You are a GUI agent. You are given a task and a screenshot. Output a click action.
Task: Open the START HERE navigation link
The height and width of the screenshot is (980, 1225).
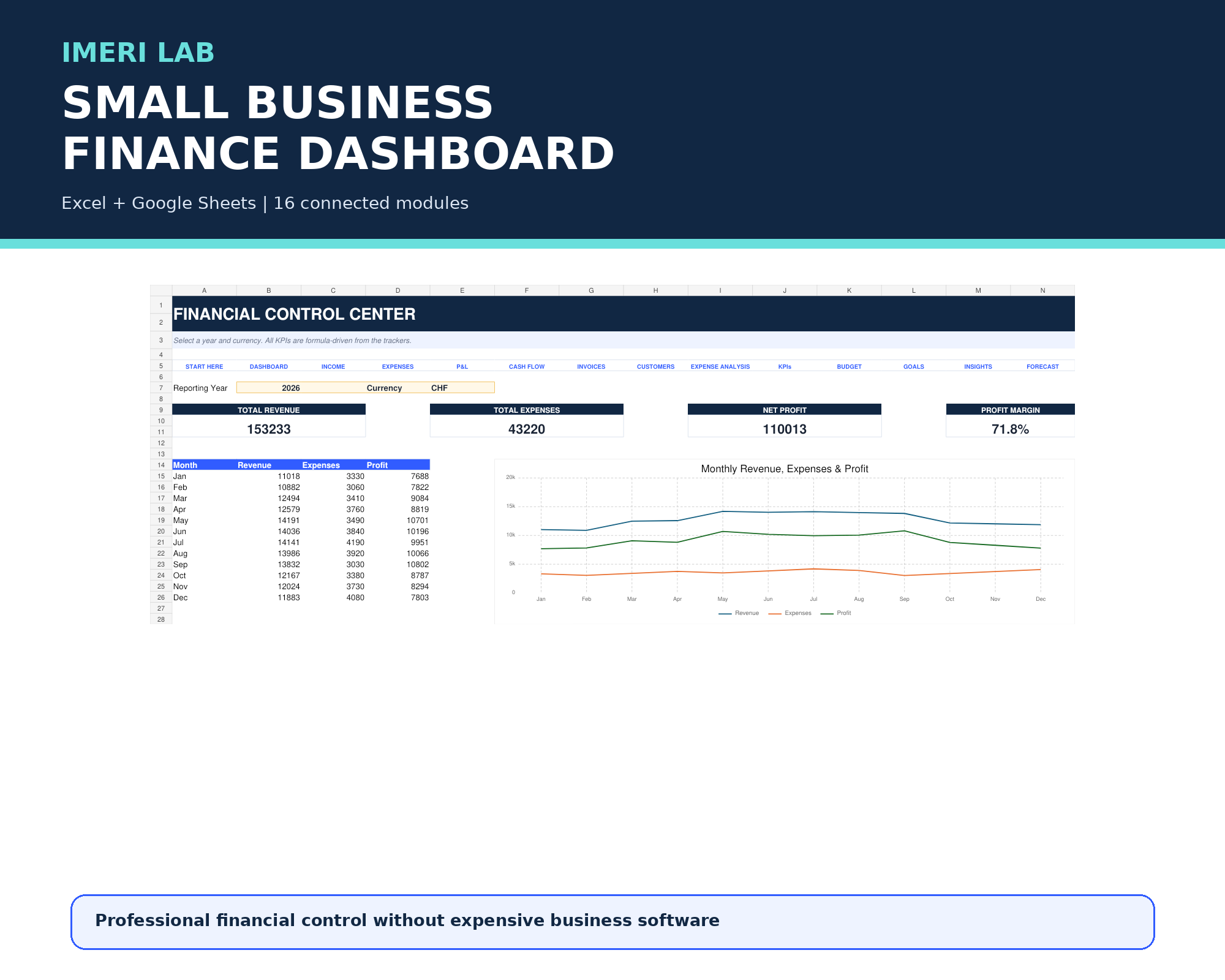(204, 366)
